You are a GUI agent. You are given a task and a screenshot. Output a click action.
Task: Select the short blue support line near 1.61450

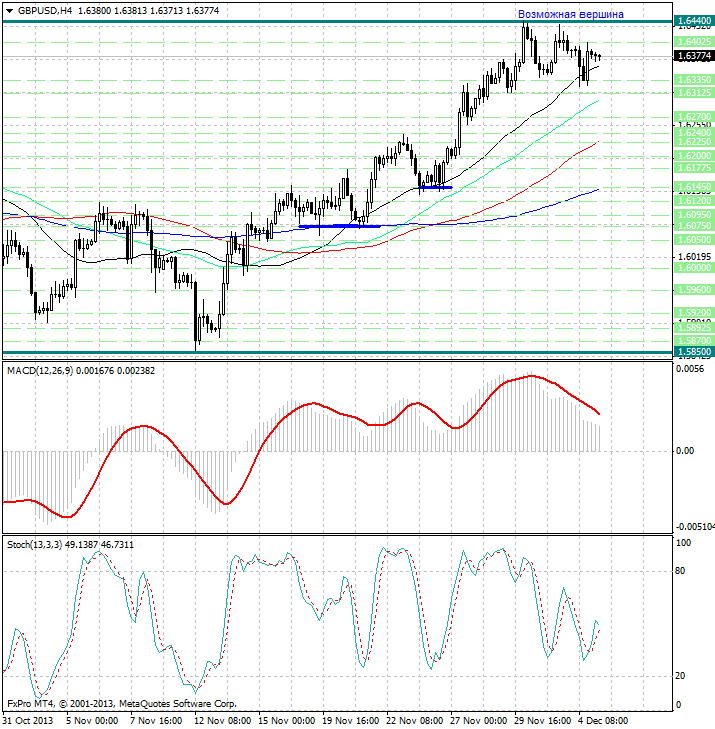click(x=436, y=187)
